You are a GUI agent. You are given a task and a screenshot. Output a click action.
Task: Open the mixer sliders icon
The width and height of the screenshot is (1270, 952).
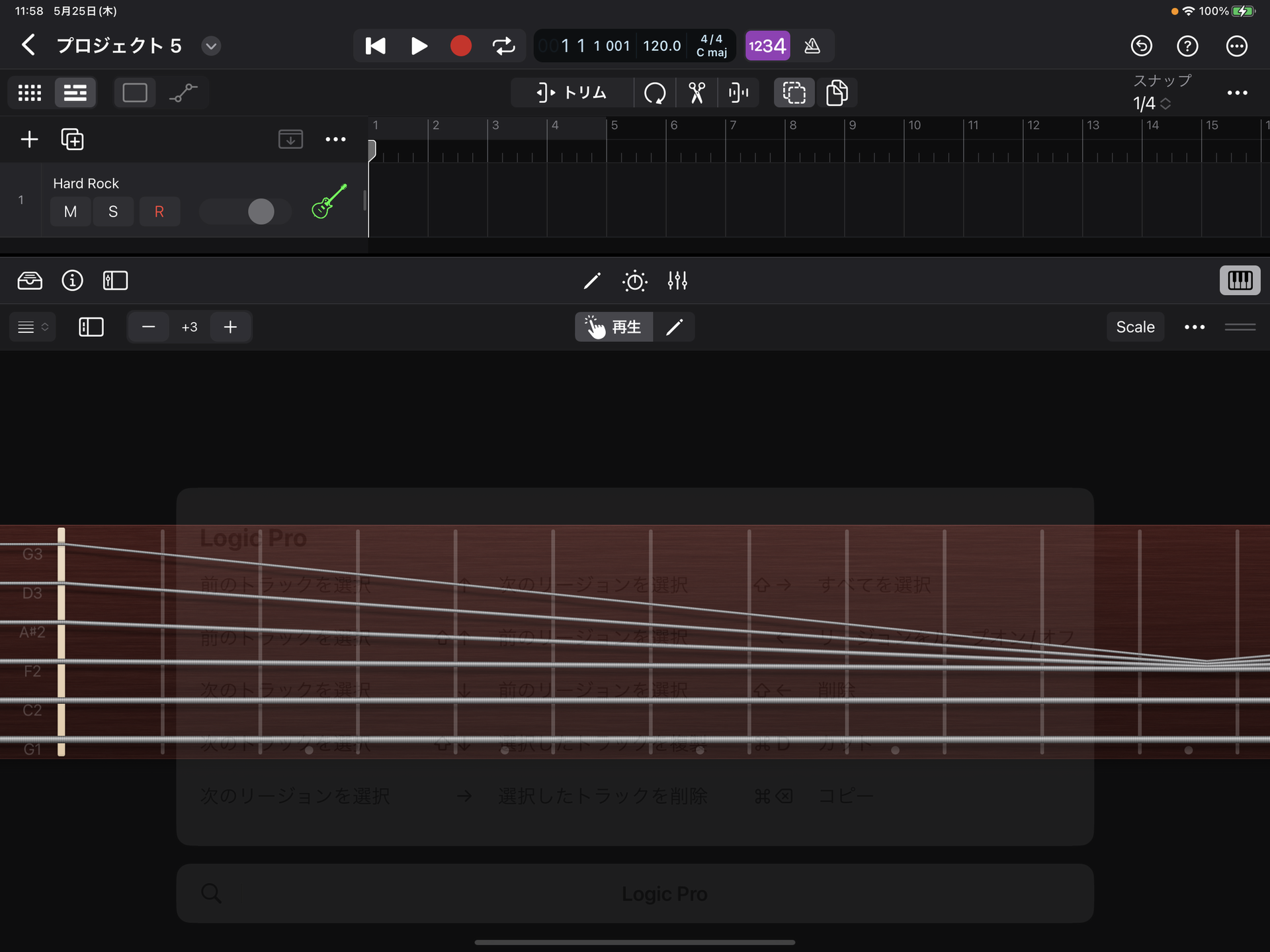pos(677,281)
